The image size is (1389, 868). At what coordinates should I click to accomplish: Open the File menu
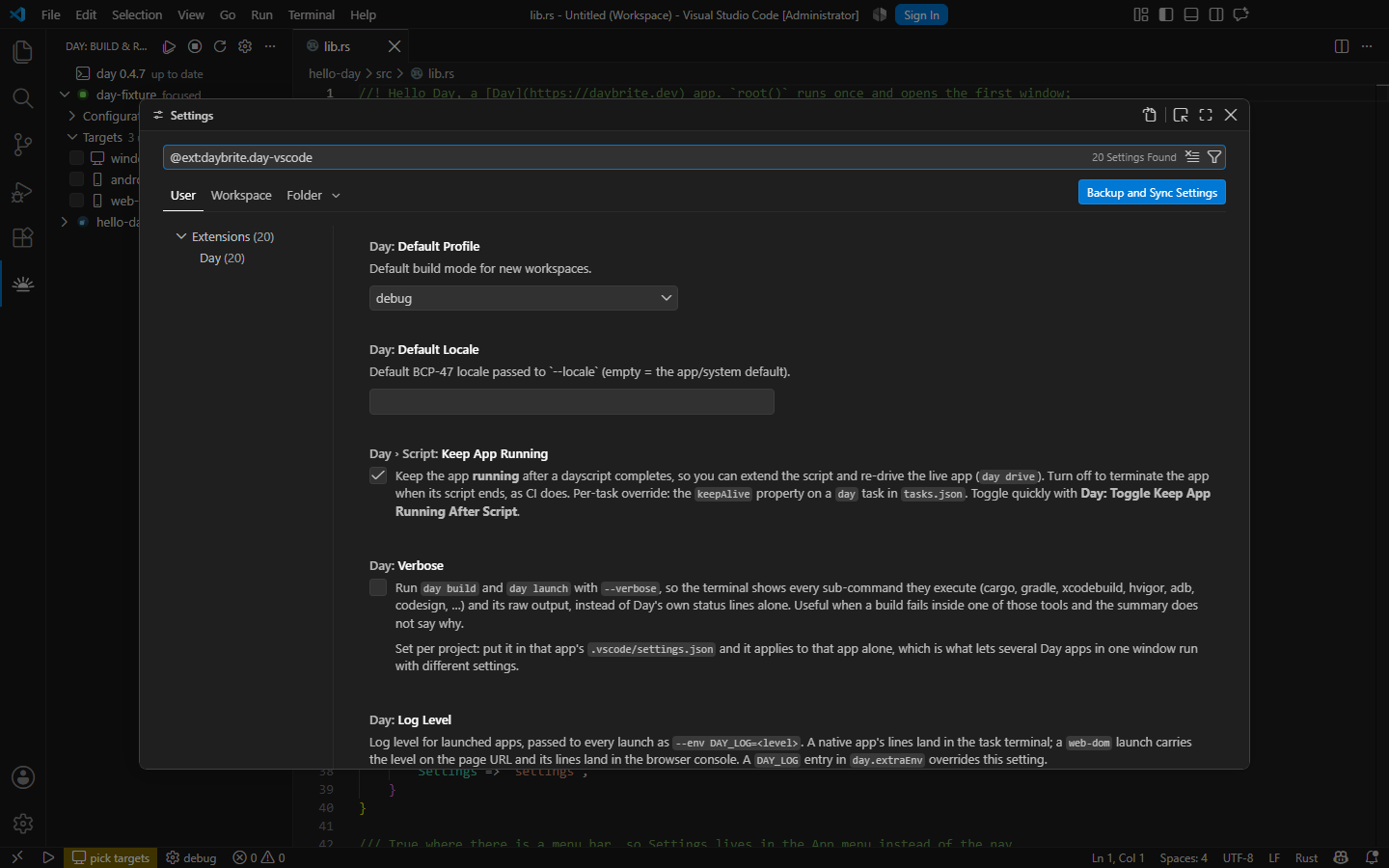coord(51,14)
